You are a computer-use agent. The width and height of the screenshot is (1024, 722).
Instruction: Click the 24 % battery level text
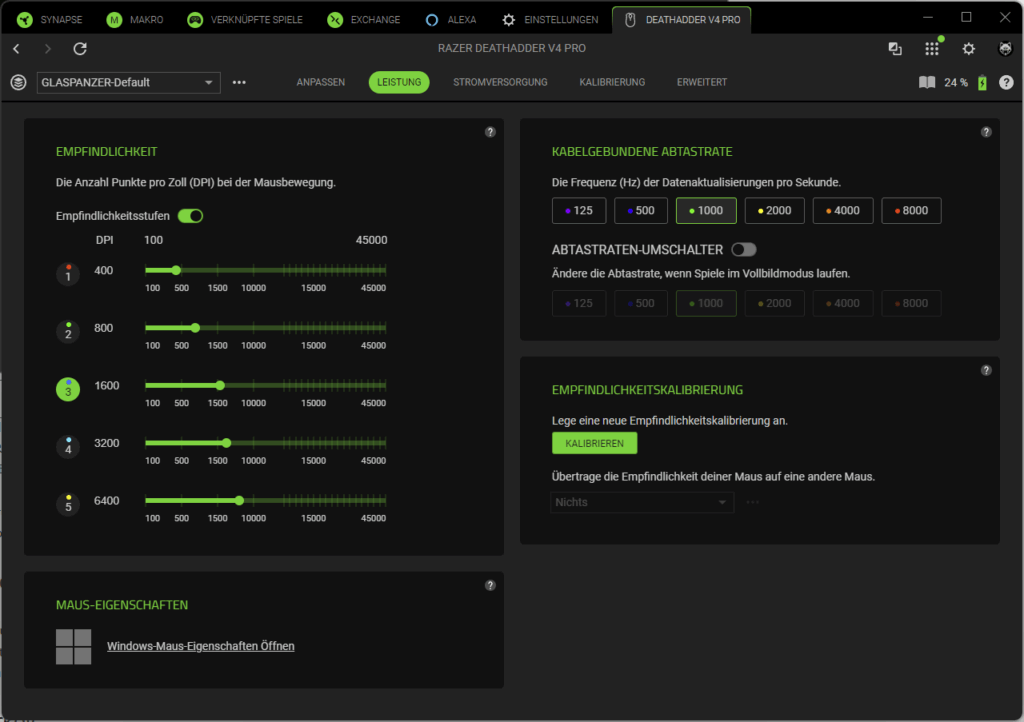956,82
